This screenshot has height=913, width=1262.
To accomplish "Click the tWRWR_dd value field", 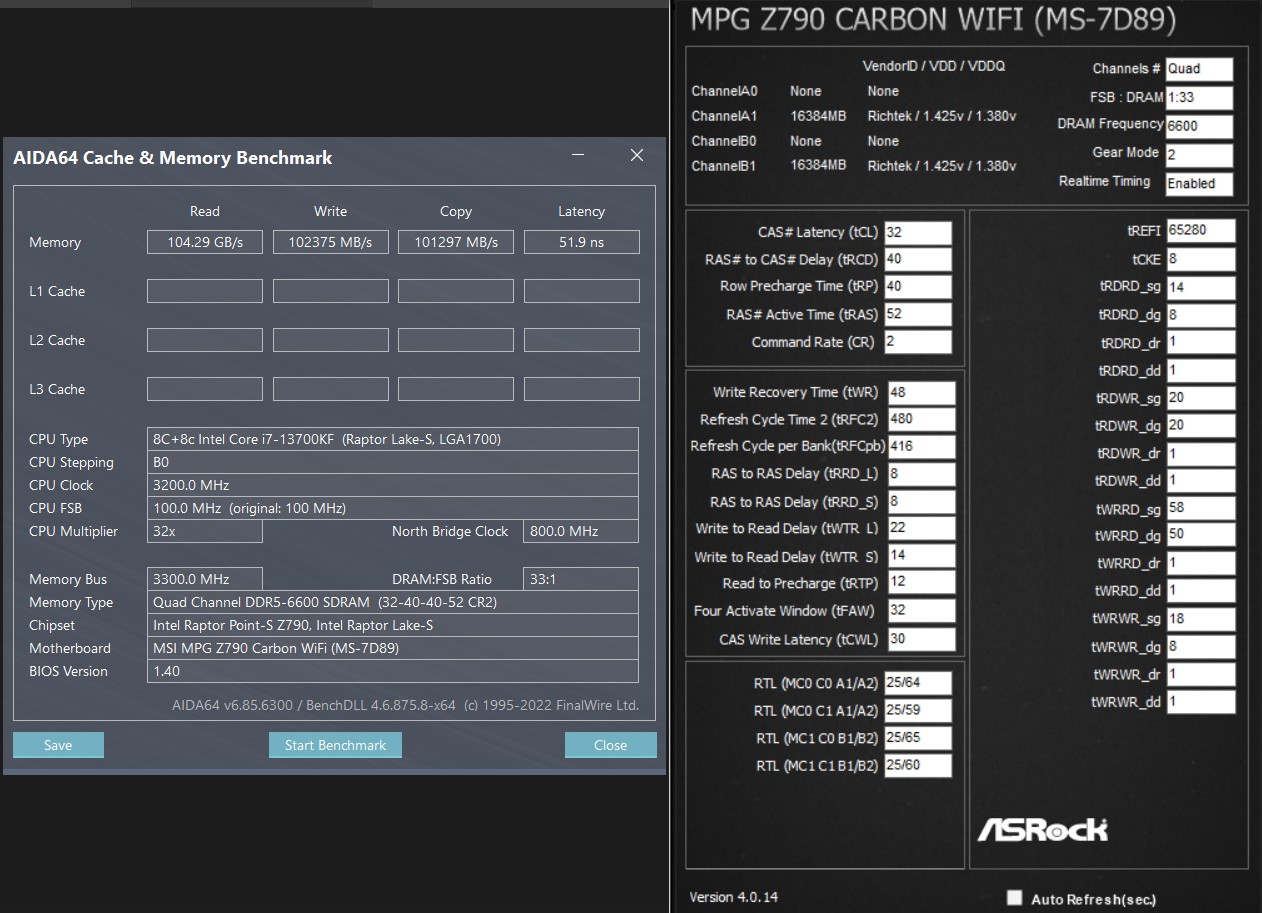I will pyautogui.click(x=1201, y=702).
